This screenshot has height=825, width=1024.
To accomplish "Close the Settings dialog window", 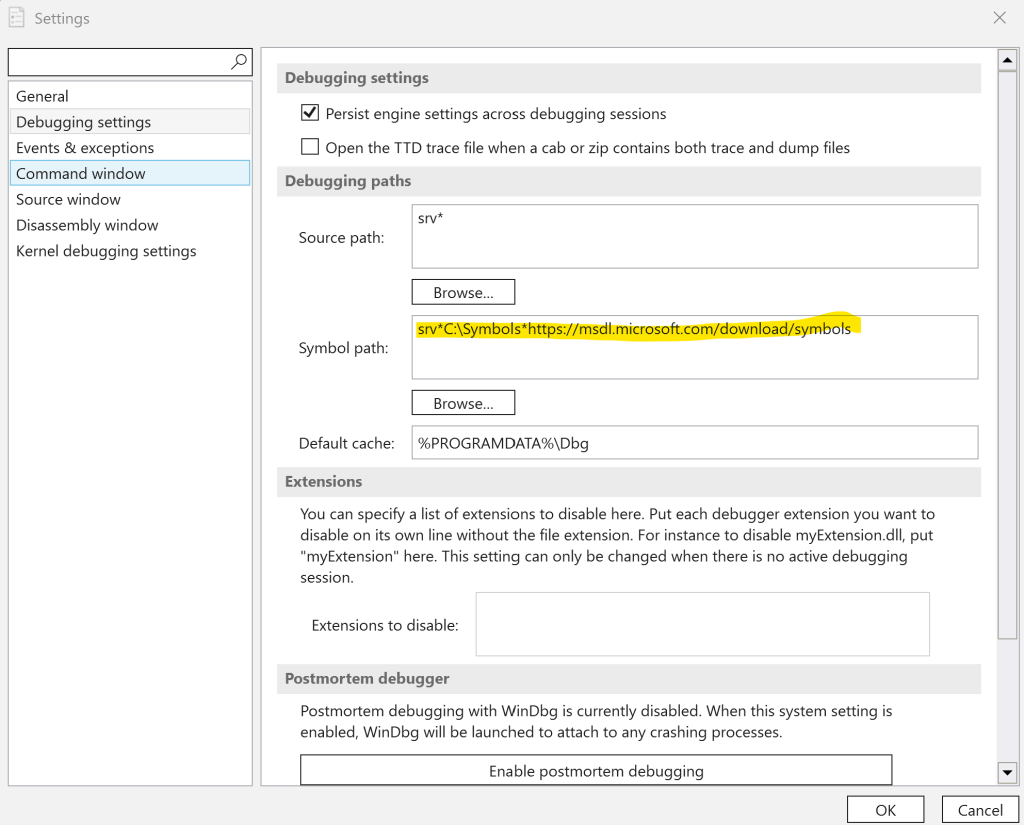I will pos(999,18).
